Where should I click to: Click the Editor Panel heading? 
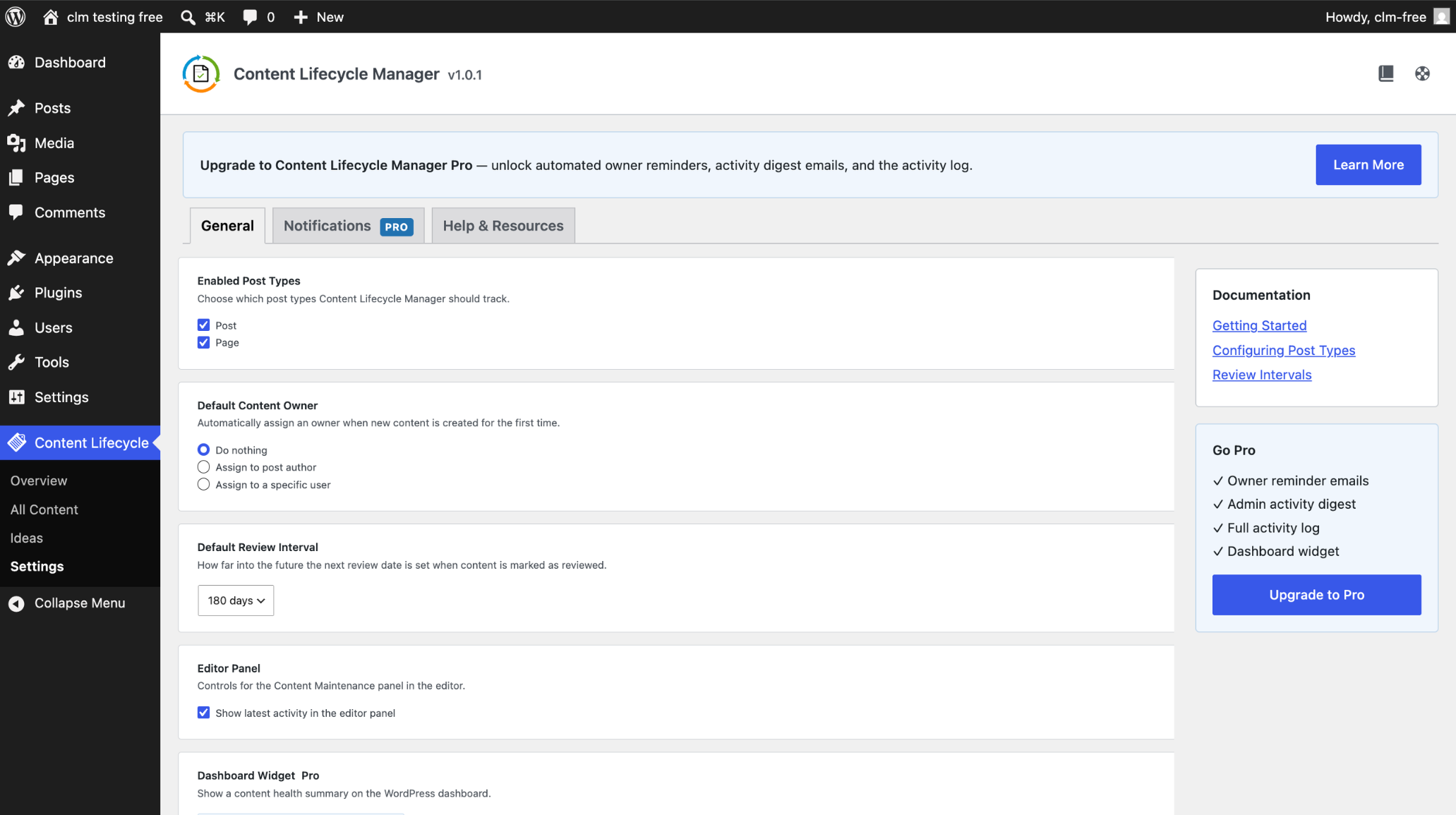(229, 668)
